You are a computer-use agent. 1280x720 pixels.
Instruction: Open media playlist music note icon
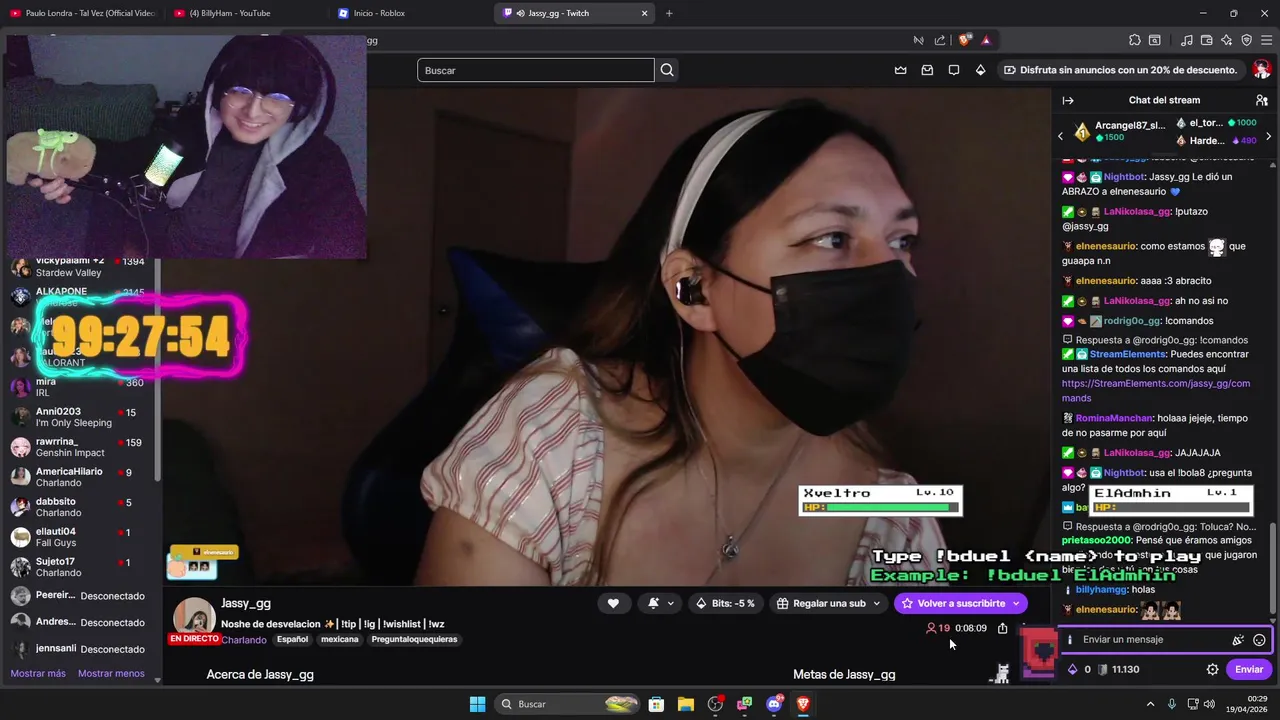1187,40
